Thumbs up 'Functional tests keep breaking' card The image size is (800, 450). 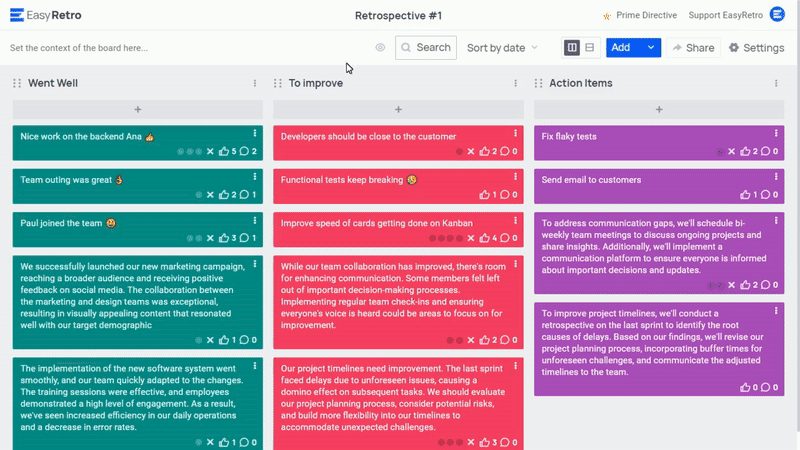tap(483, 195)
